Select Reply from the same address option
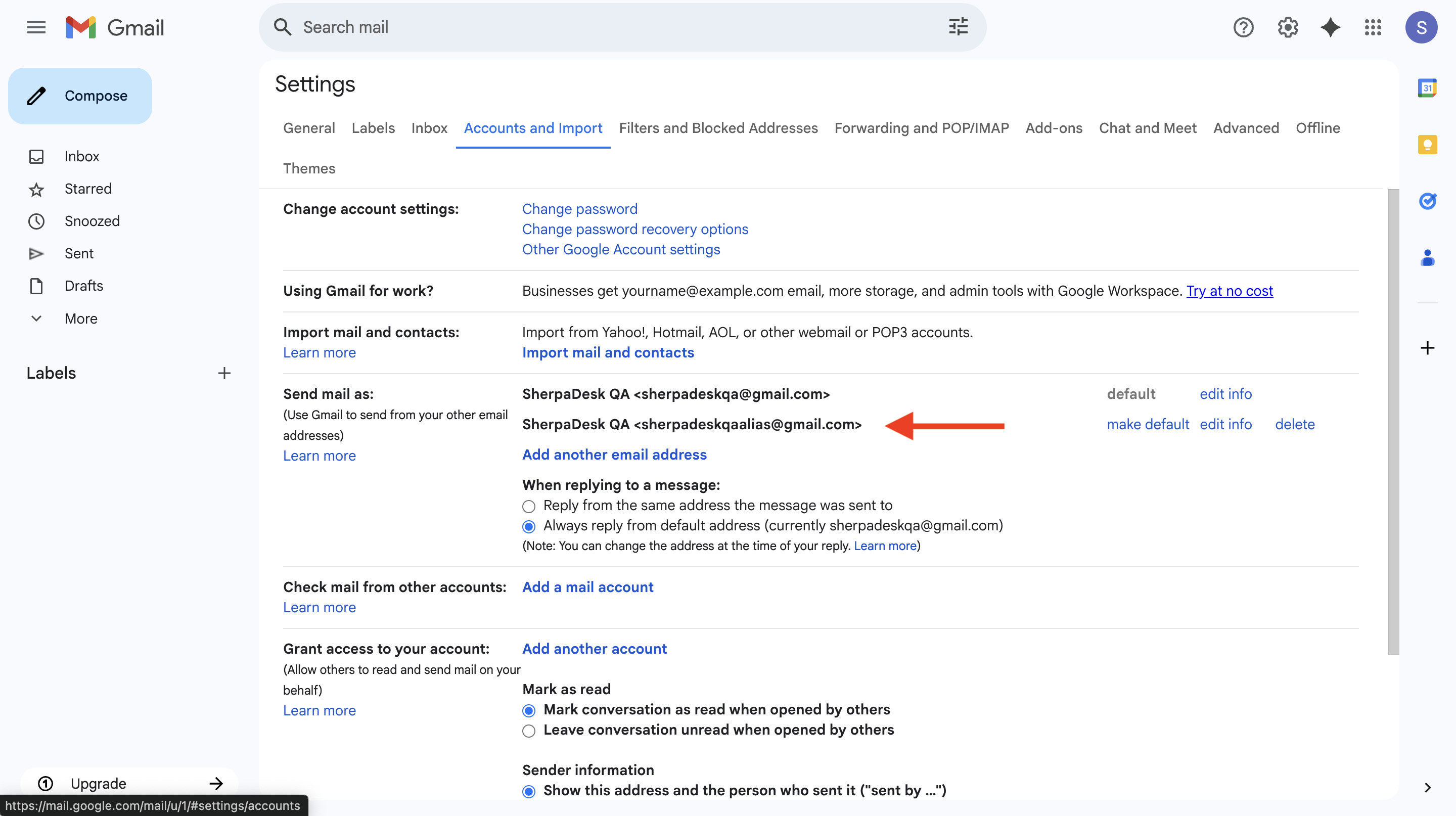1456x816 pixels. click(528, 506)
